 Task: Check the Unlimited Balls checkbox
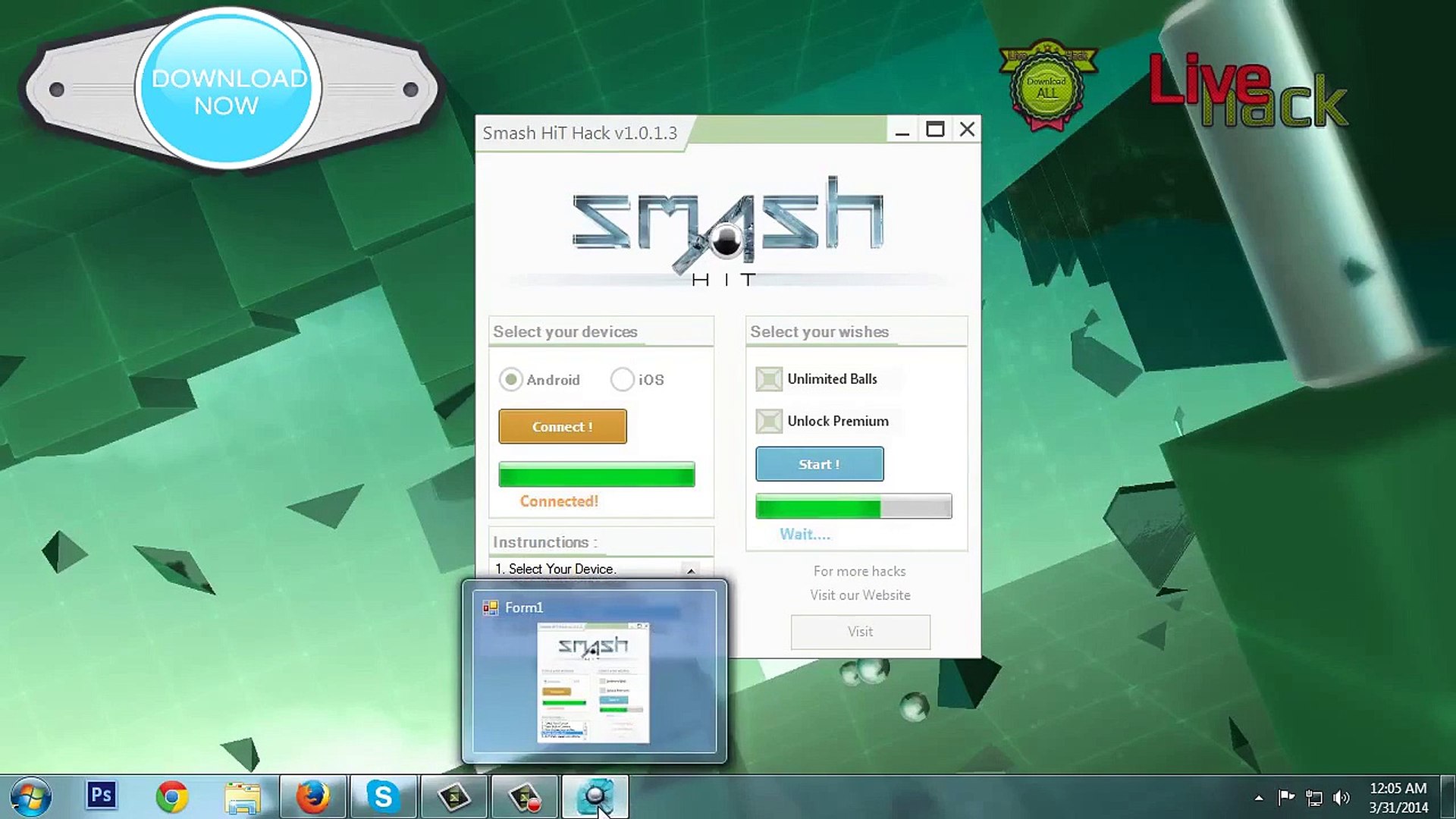coord(768,379)
